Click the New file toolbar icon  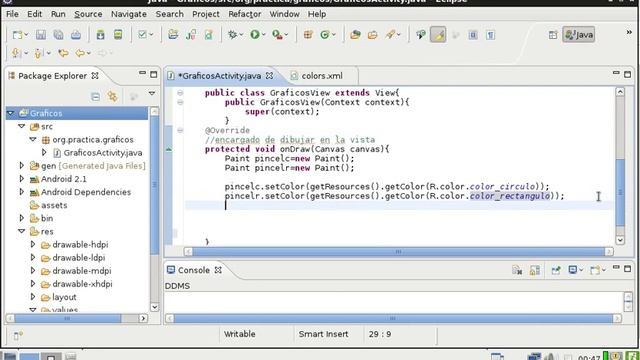pos(17,35)
